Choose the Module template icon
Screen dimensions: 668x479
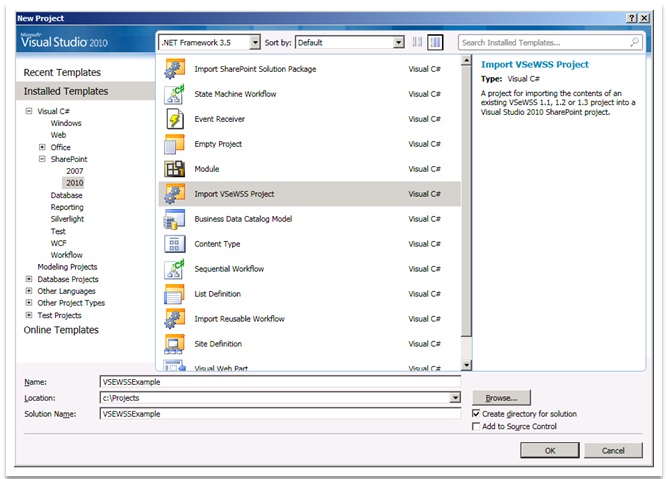pyautogui.click(x=174, y=169)
